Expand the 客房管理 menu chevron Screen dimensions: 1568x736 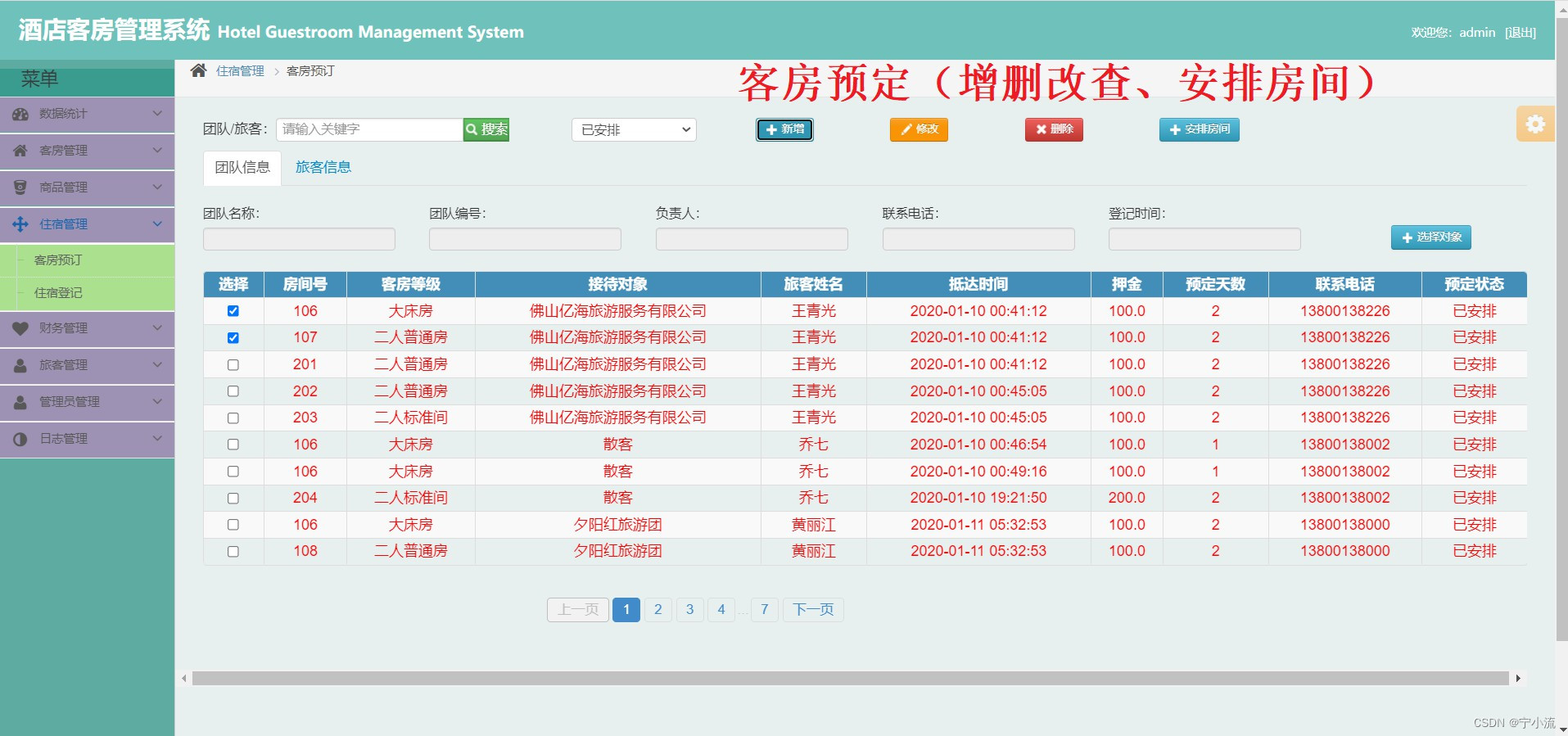click(x=157, y=151)
